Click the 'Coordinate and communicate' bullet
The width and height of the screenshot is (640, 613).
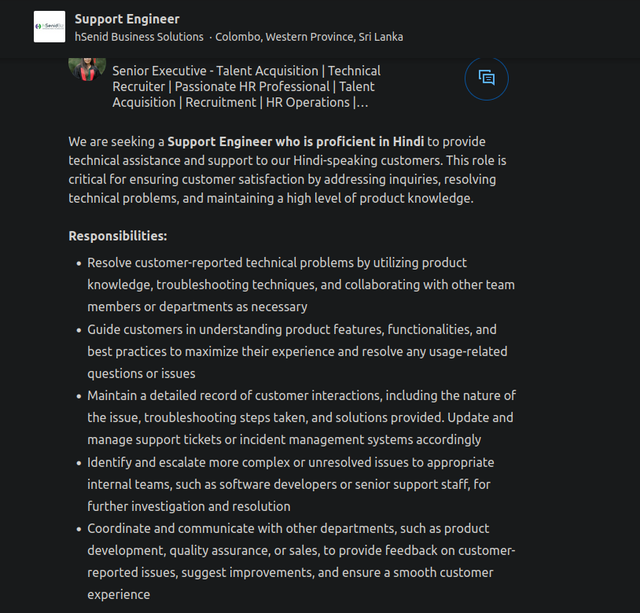pos(301,562)
